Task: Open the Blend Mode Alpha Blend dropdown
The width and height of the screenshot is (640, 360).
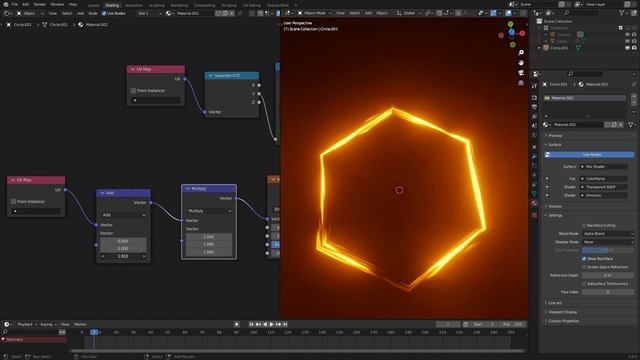Action: (x=608, y=234)
